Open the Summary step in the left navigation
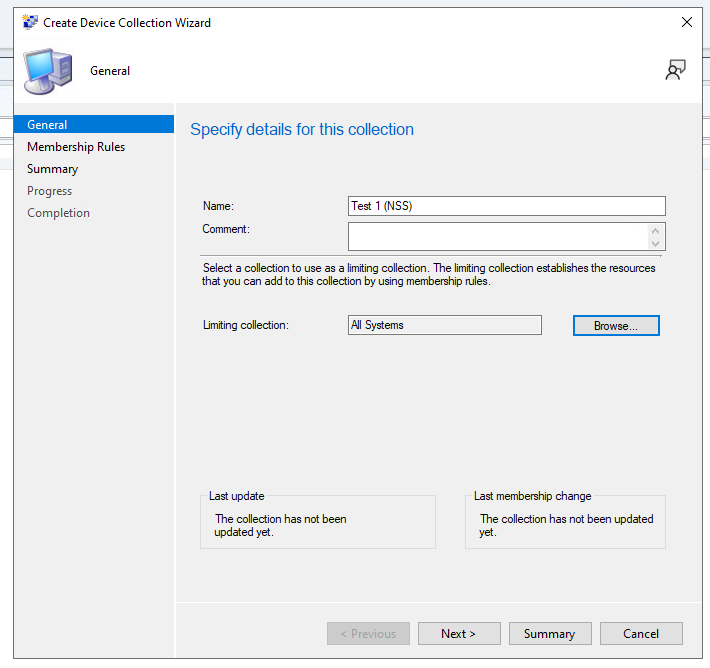This screenshot has height=668, width=710. pos(52,169)
